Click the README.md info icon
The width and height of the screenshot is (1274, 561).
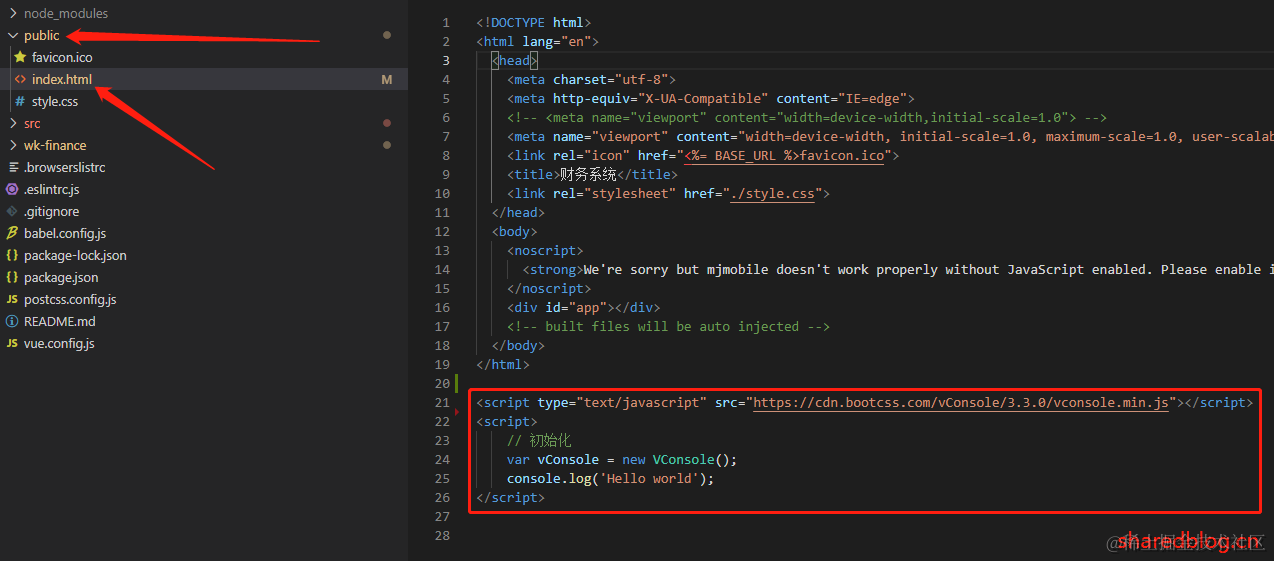12,321
